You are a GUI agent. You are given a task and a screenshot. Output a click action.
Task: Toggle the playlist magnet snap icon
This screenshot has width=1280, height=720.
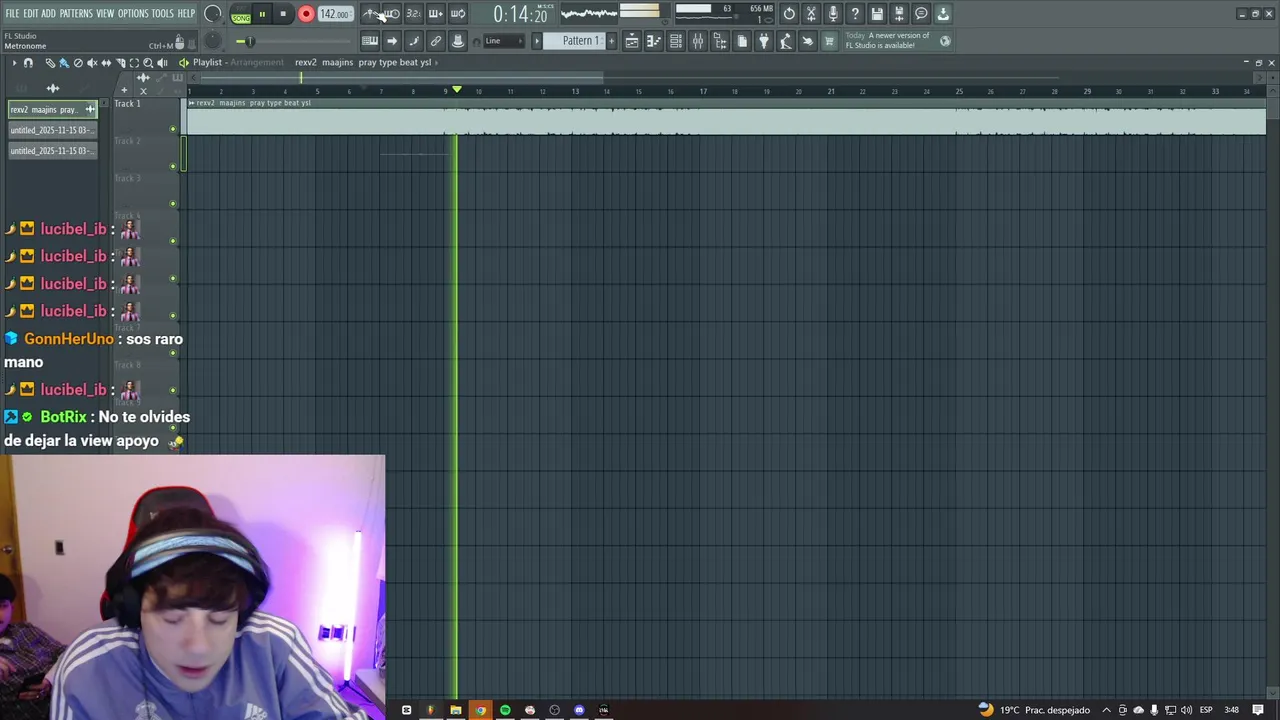tap(28, 63)
